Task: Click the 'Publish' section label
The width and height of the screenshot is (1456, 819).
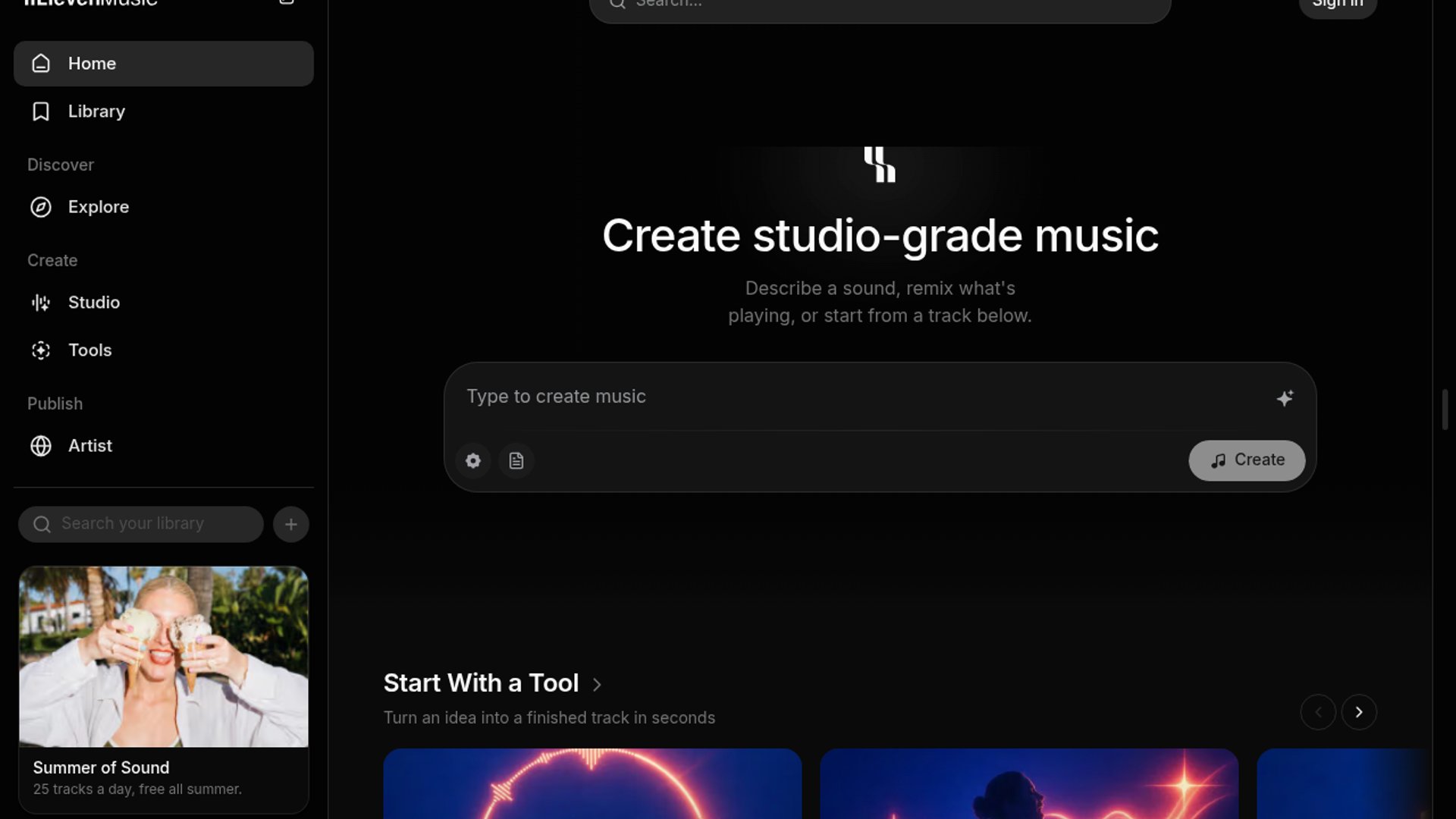Action: coord(55,403)
